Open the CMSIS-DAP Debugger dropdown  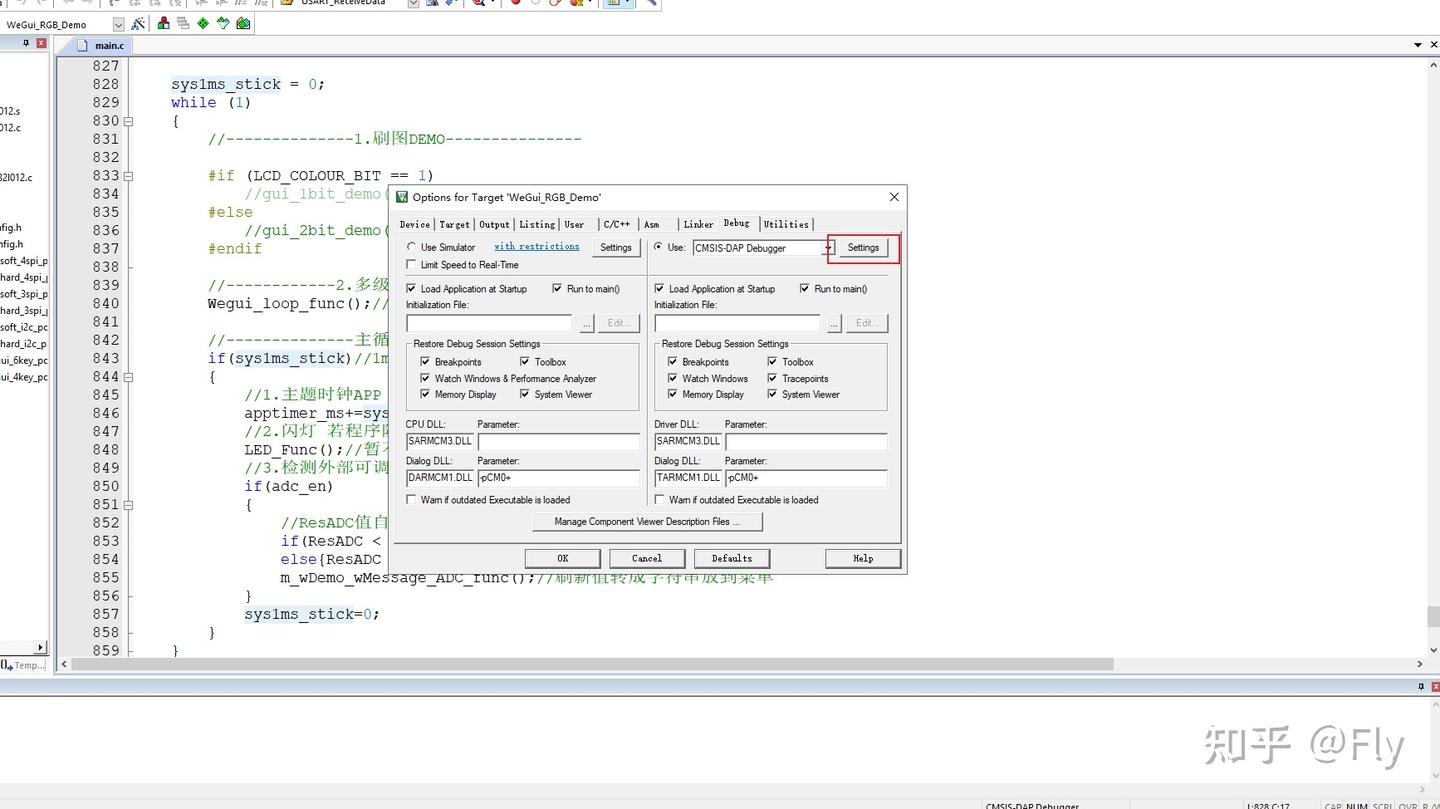[828, 248]
